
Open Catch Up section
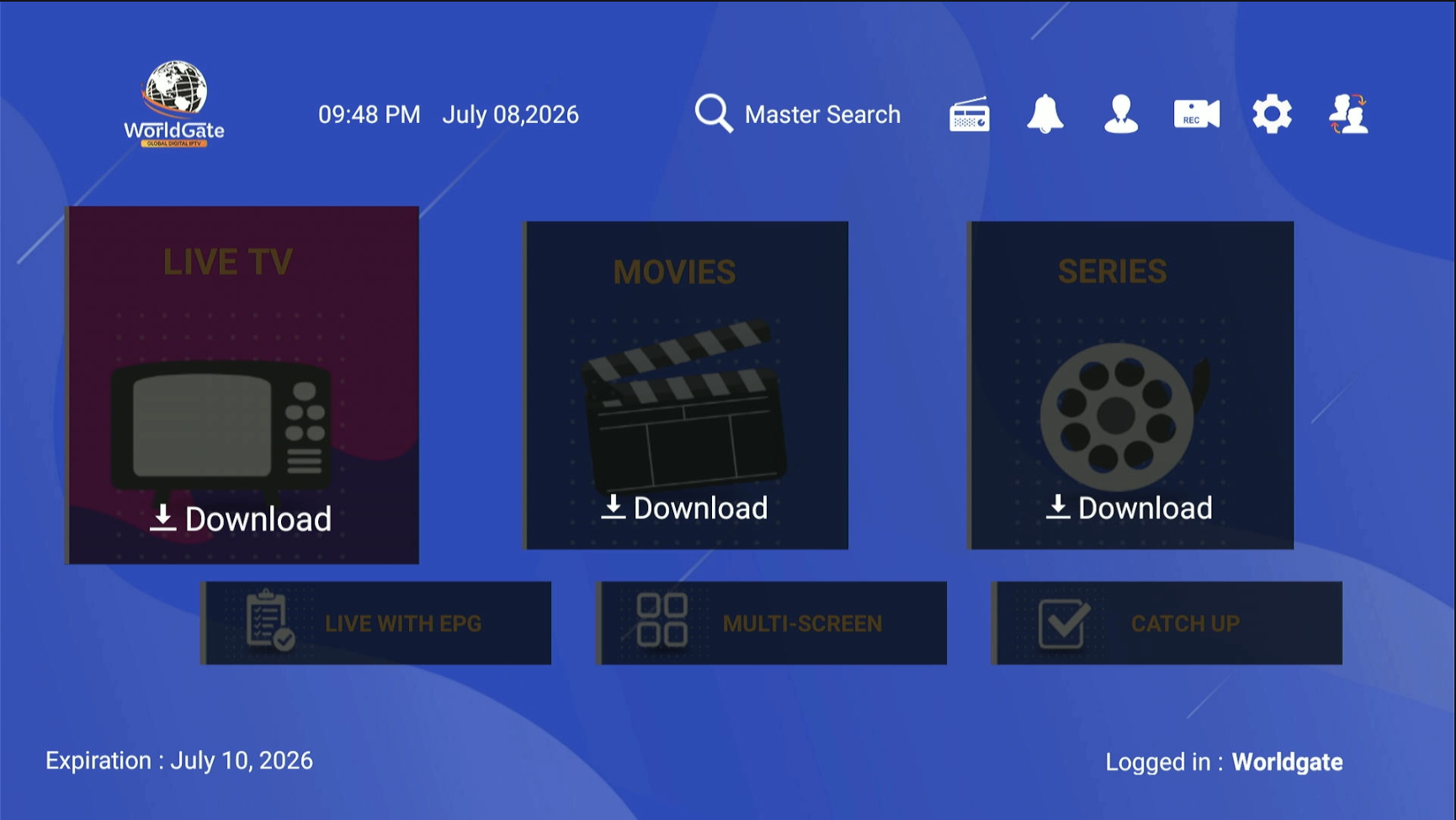tap(1167, 623)
